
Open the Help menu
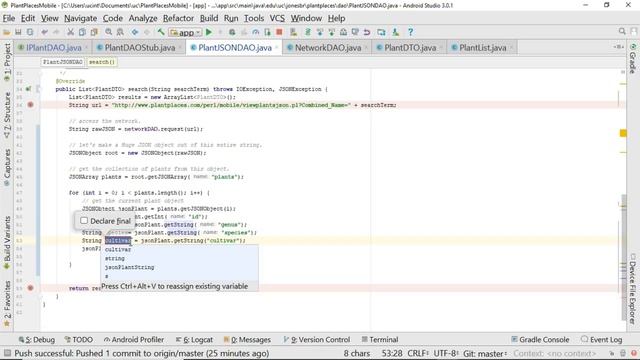click(x=336, y=18)
